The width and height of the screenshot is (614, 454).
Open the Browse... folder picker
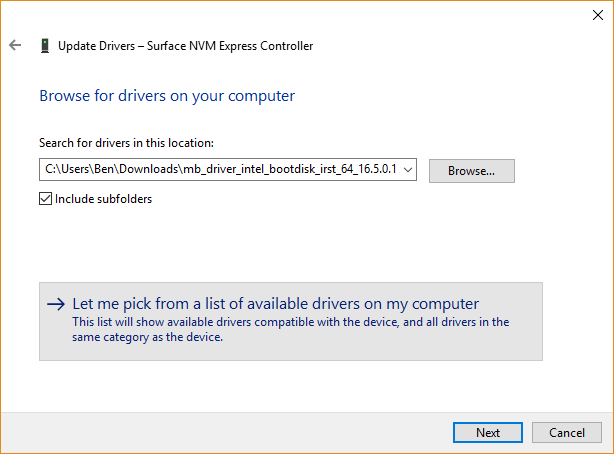pyautogui.click(x=471, y=171)
